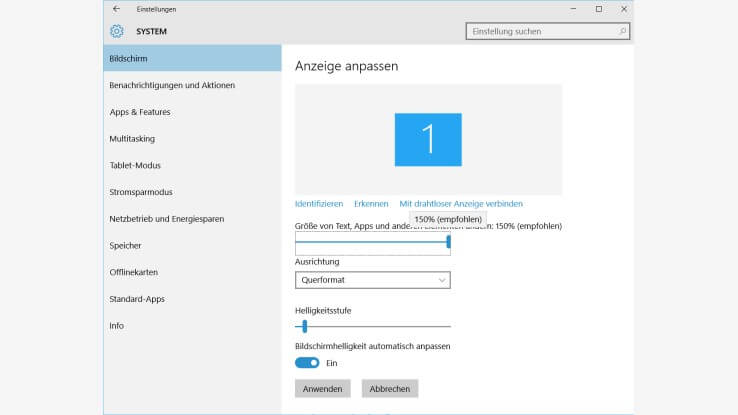The height and width of the screenshot is (415, 738).
Task: Go to Apps & Features
Action: [140, 112]
